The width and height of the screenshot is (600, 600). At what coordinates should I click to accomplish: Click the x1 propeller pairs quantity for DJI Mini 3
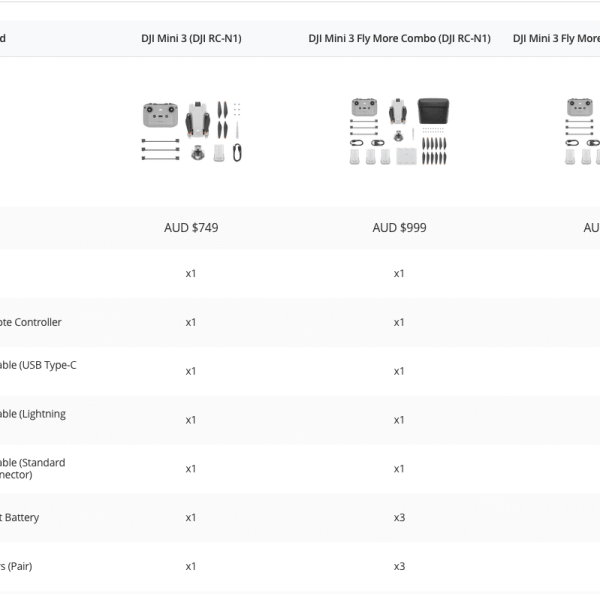191,567
